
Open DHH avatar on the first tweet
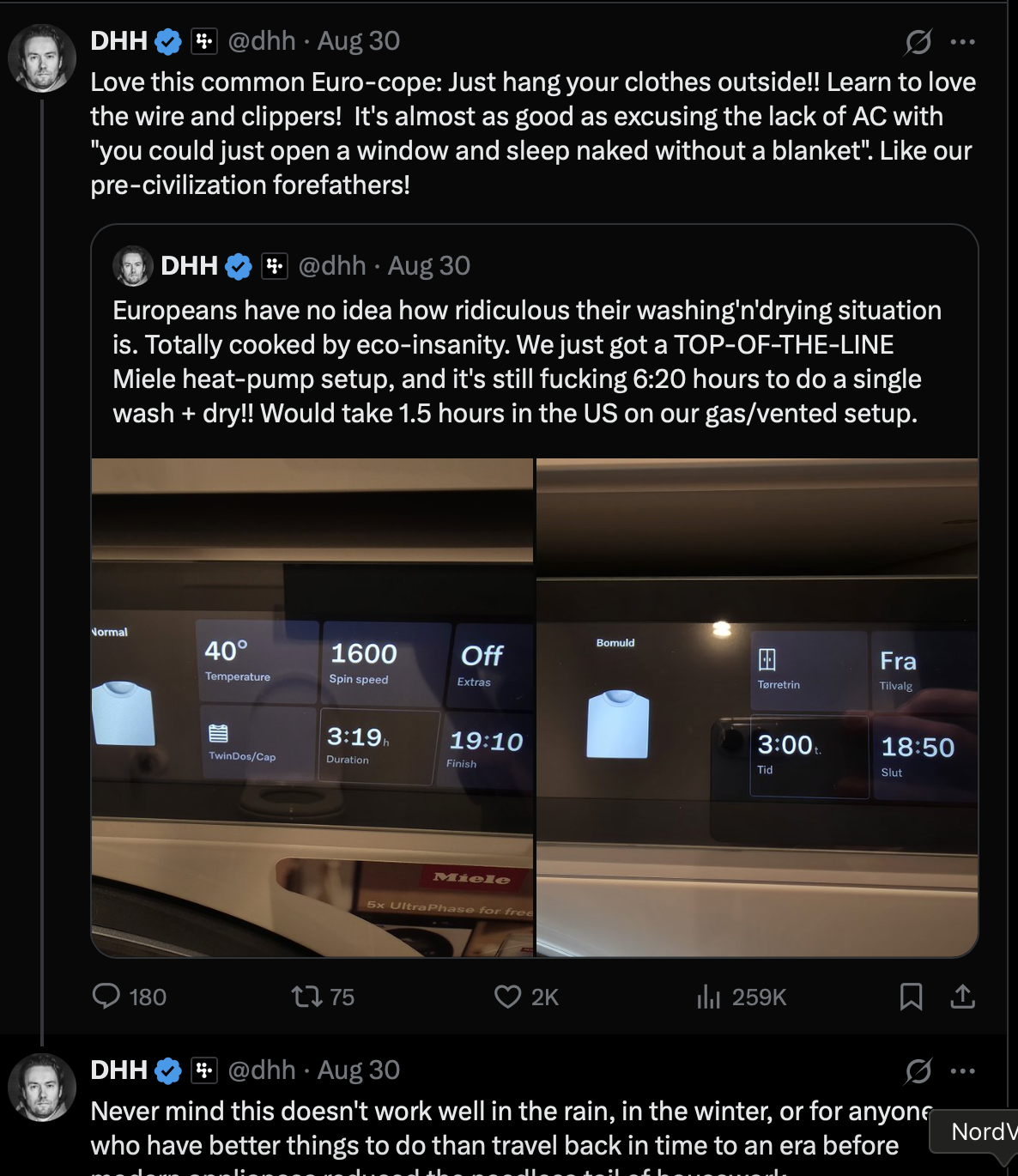pyautogui.click(x=41, y=58)
